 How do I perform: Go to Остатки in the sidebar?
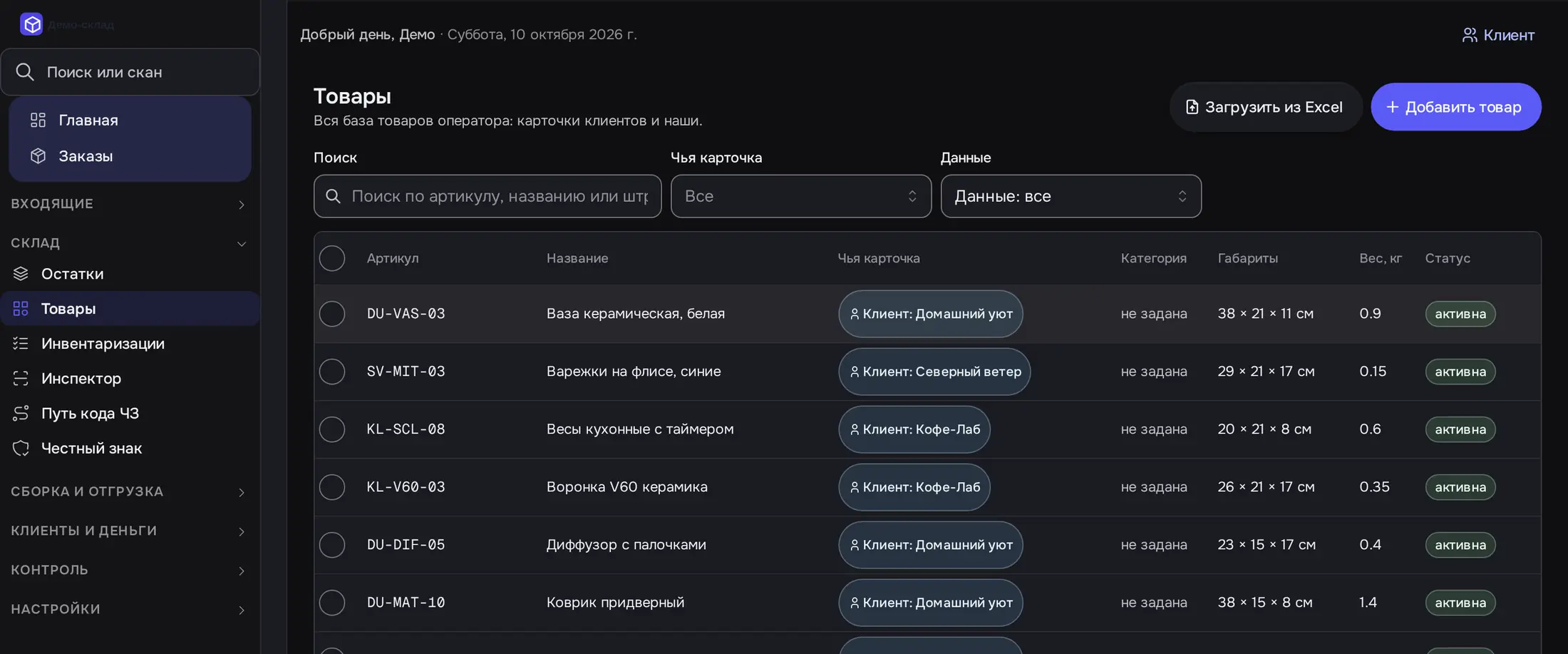(130, 273)
